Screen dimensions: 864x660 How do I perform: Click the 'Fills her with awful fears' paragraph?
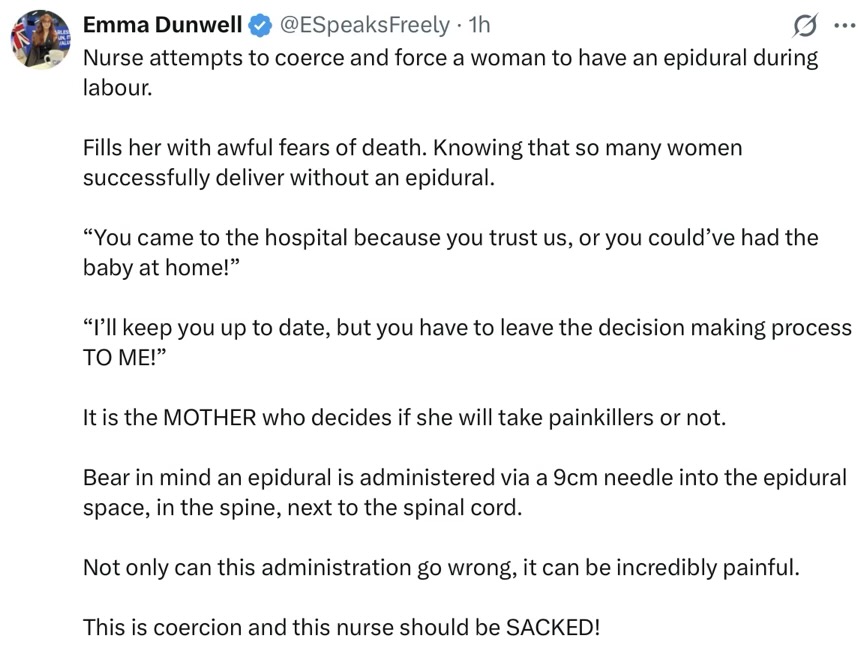412,148
